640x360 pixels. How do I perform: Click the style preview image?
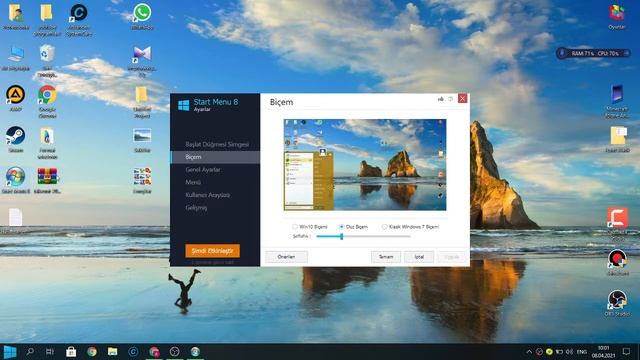point(365,165)
